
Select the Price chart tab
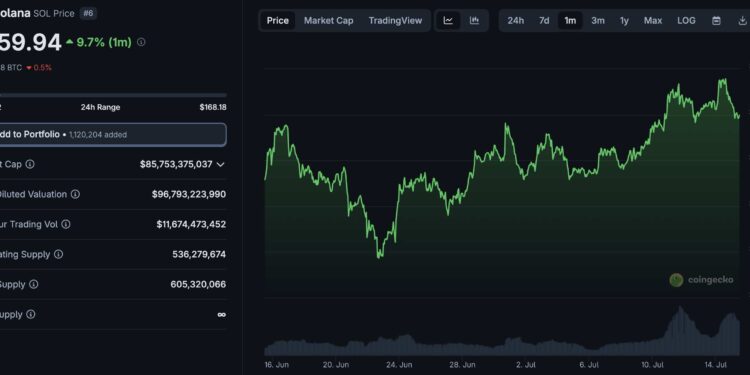[x=277, y=21]
